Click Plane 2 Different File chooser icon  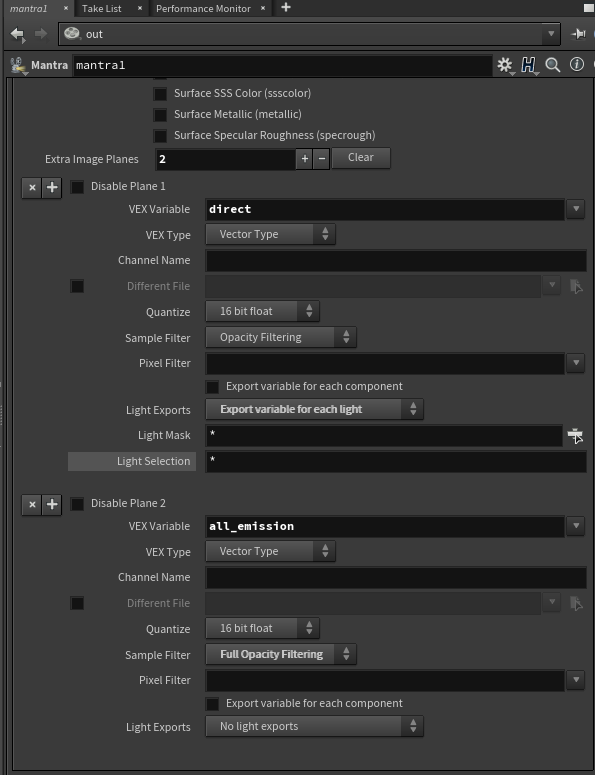[576, 603]
